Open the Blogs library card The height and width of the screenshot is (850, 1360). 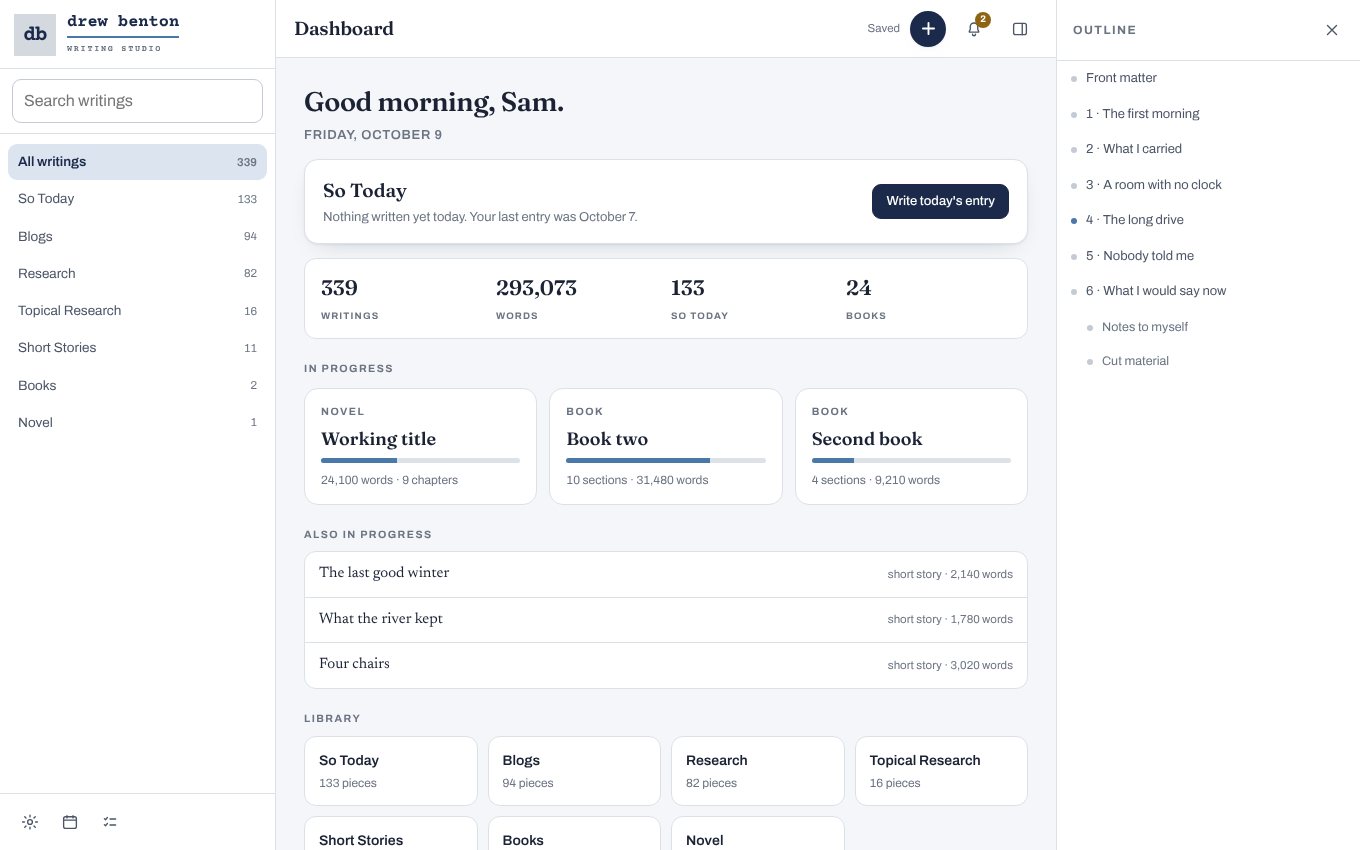click(574, 771)
